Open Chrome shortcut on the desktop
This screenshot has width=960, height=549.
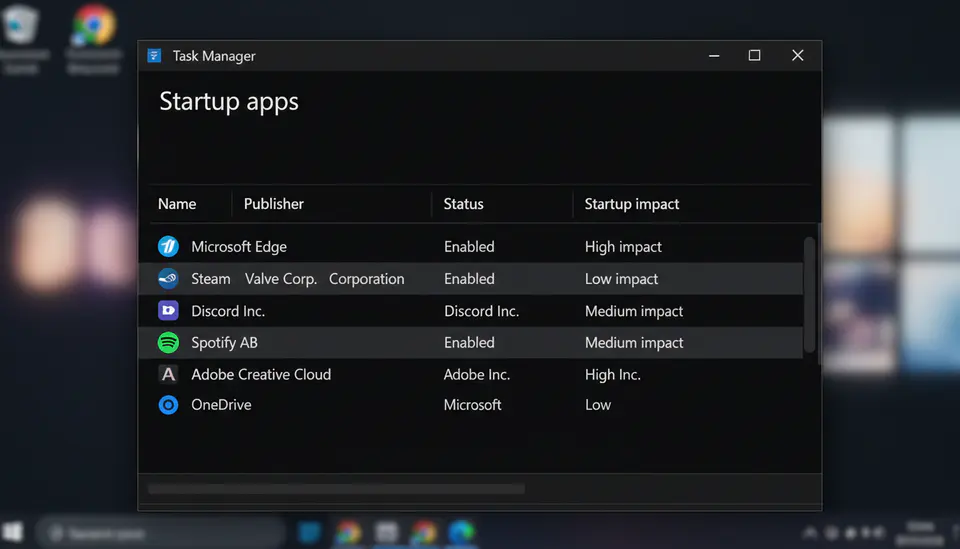[93, 38]
